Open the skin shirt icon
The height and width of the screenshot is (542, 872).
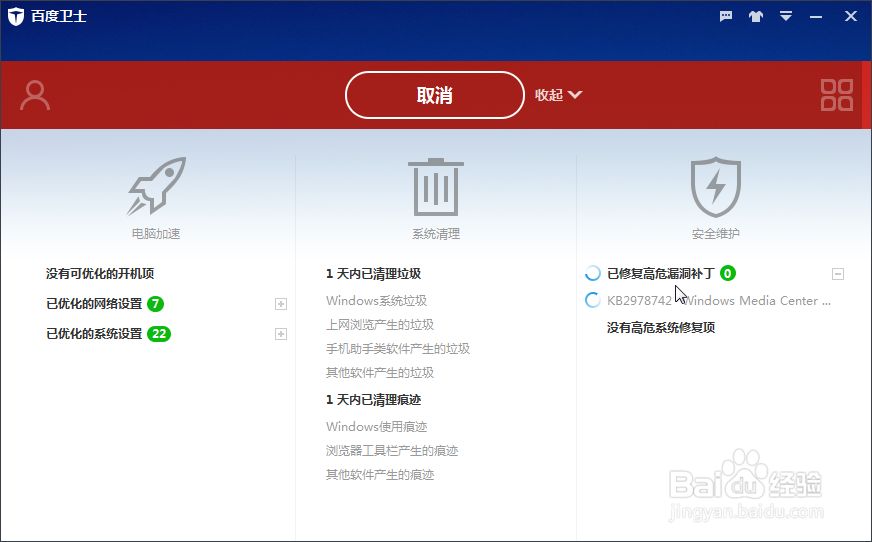[x=756, y=16]
